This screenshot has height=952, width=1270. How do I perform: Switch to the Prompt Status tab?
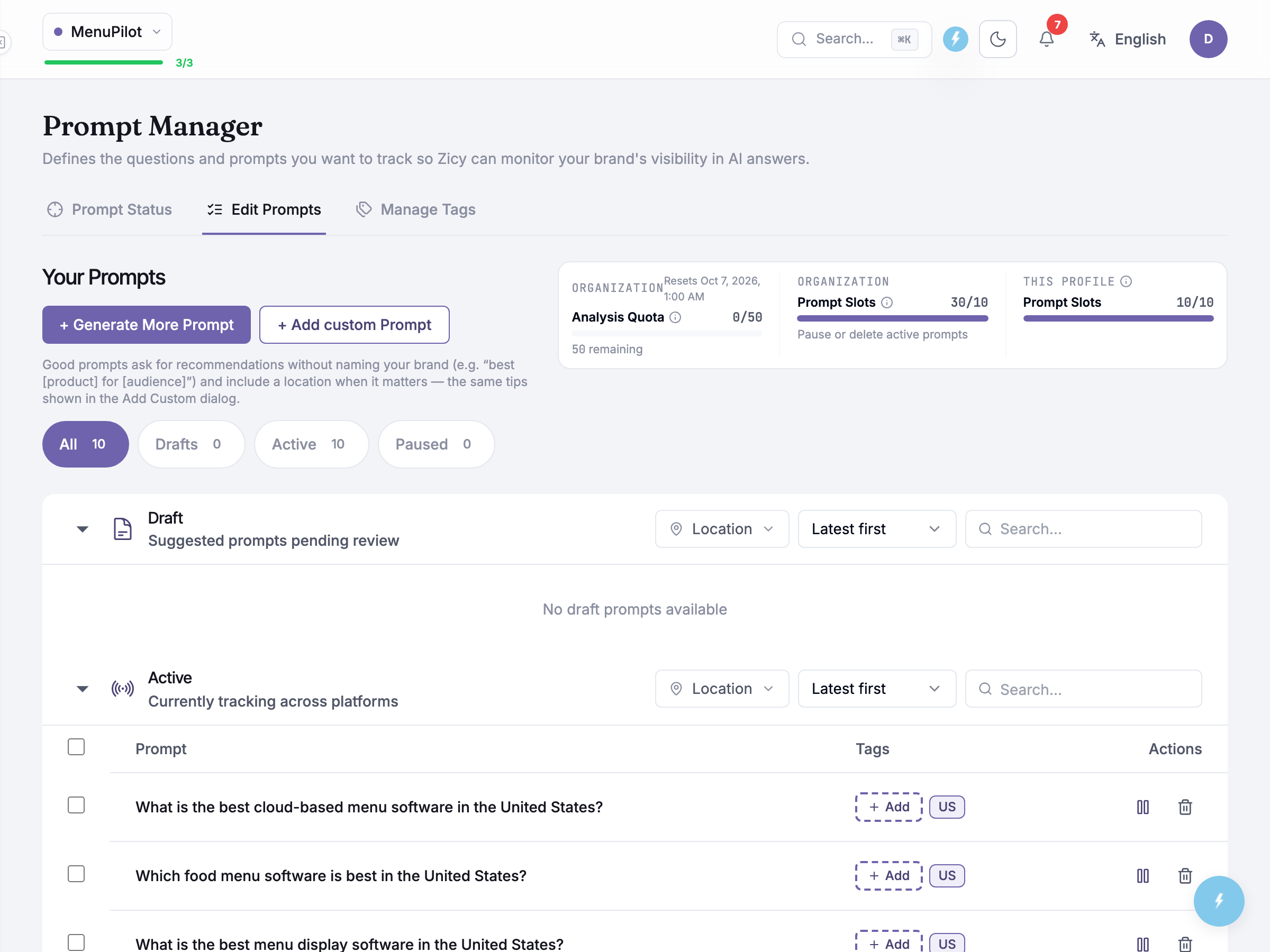pos(109,209)
